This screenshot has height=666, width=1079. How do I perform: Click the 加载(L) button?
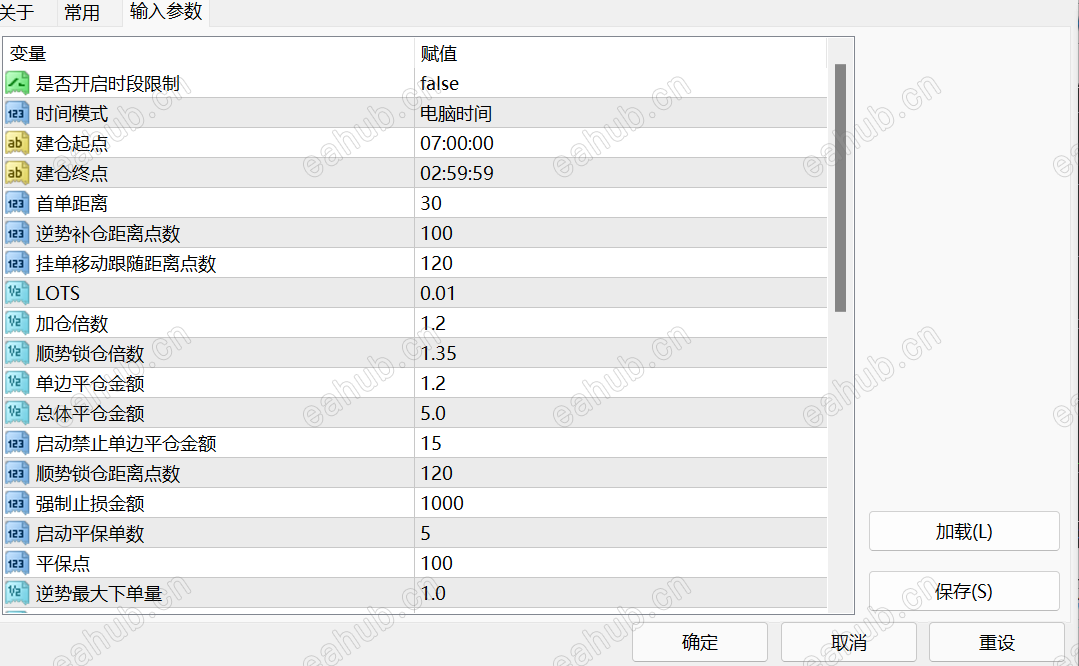[963, 531]
